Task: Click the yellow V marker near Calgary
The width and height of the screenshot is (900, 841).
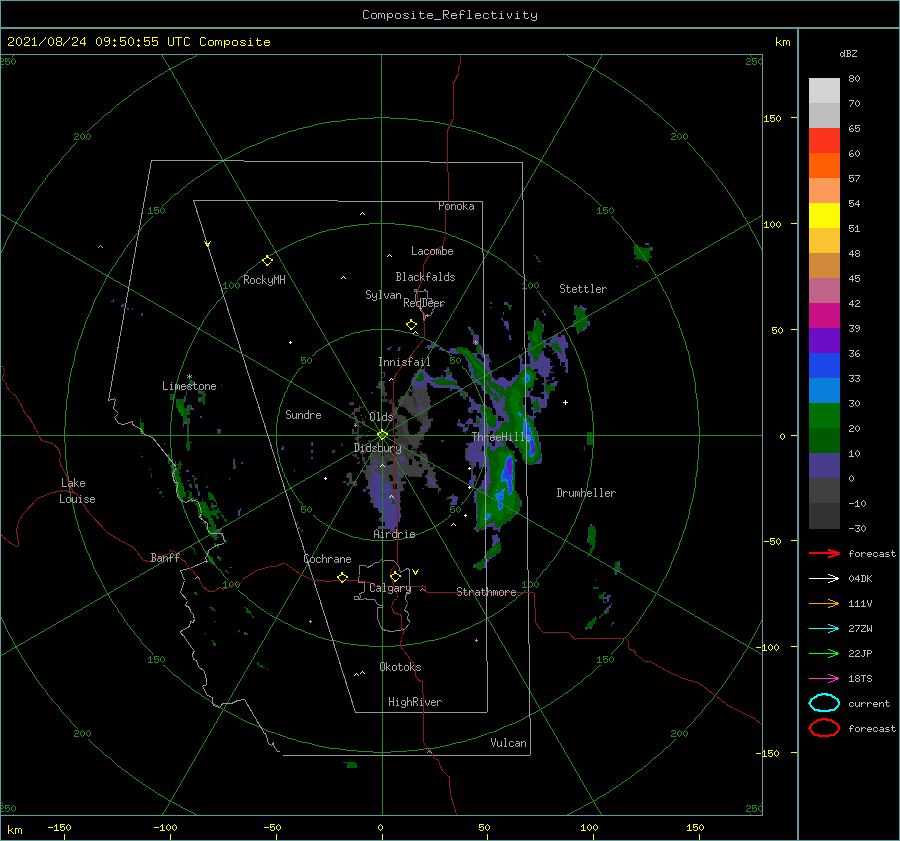Action: coord(416,572)
